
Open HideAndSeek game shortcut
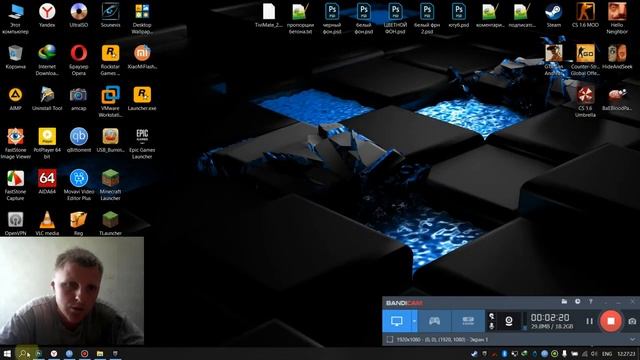(617, 57)
